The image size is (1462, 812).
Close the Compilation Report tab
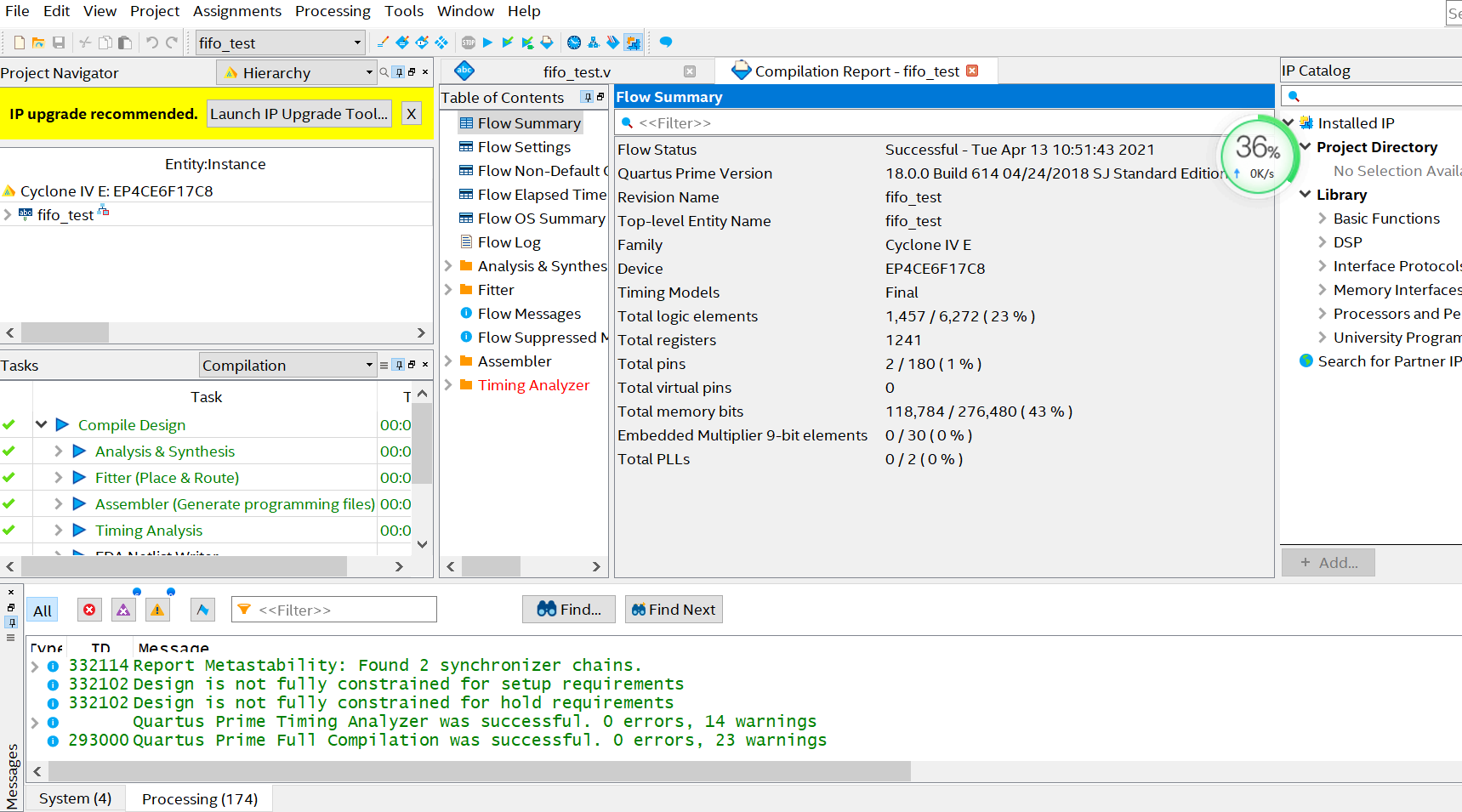pos(972,71)
